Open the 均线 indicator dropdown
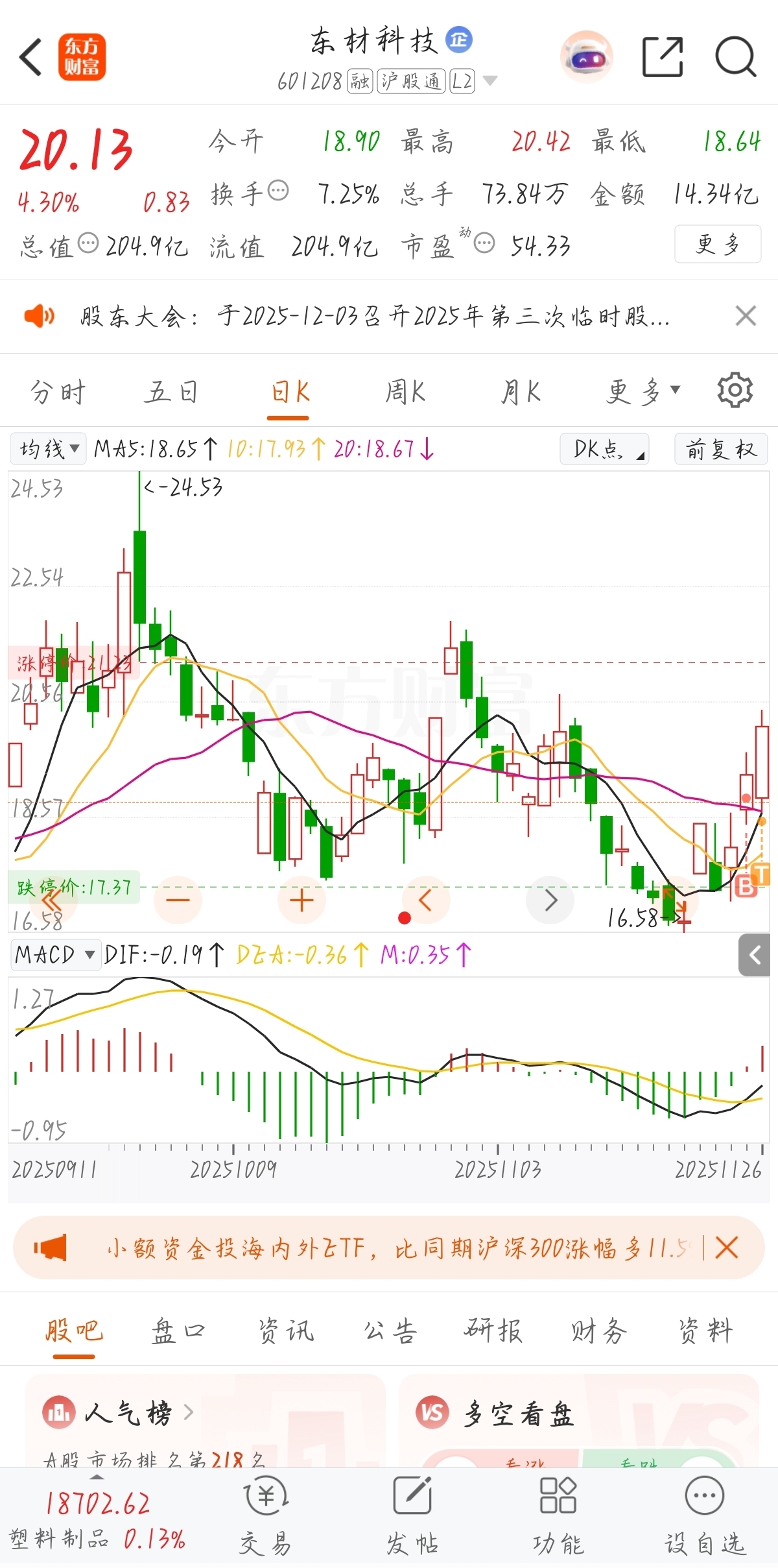 48,449
